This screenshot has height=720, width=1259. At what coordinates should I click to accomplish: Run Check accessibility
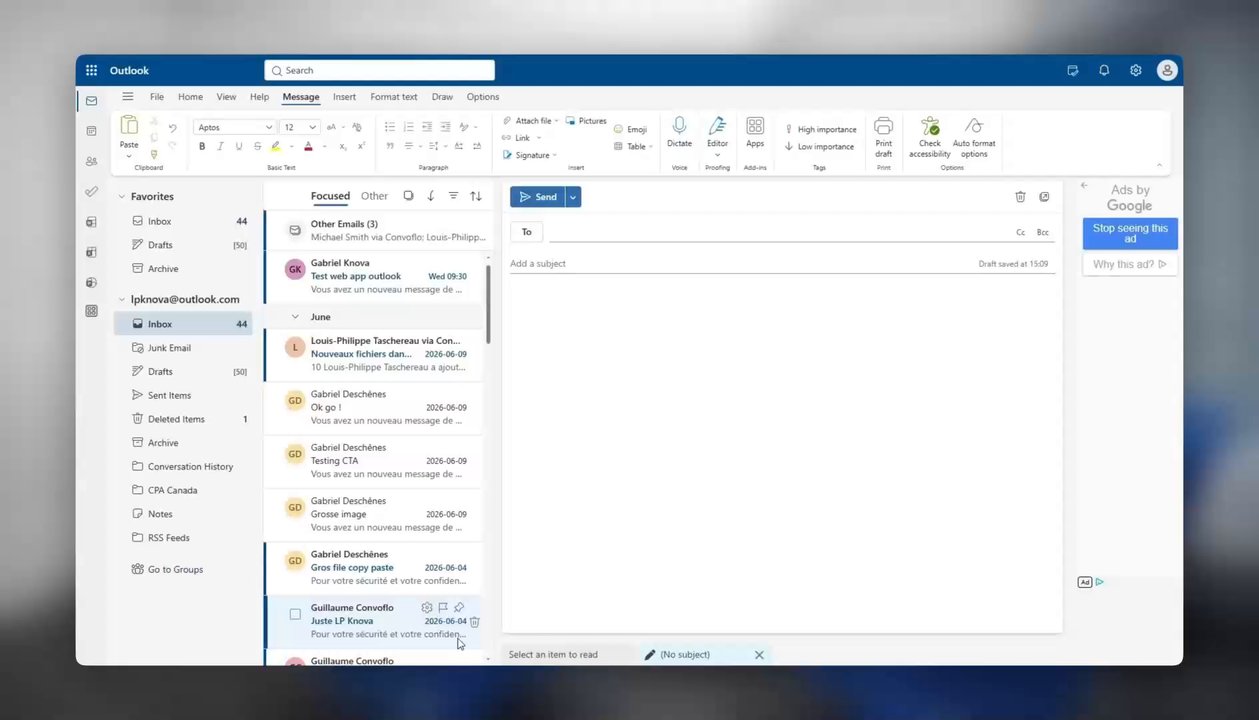[x=930, y=137]
